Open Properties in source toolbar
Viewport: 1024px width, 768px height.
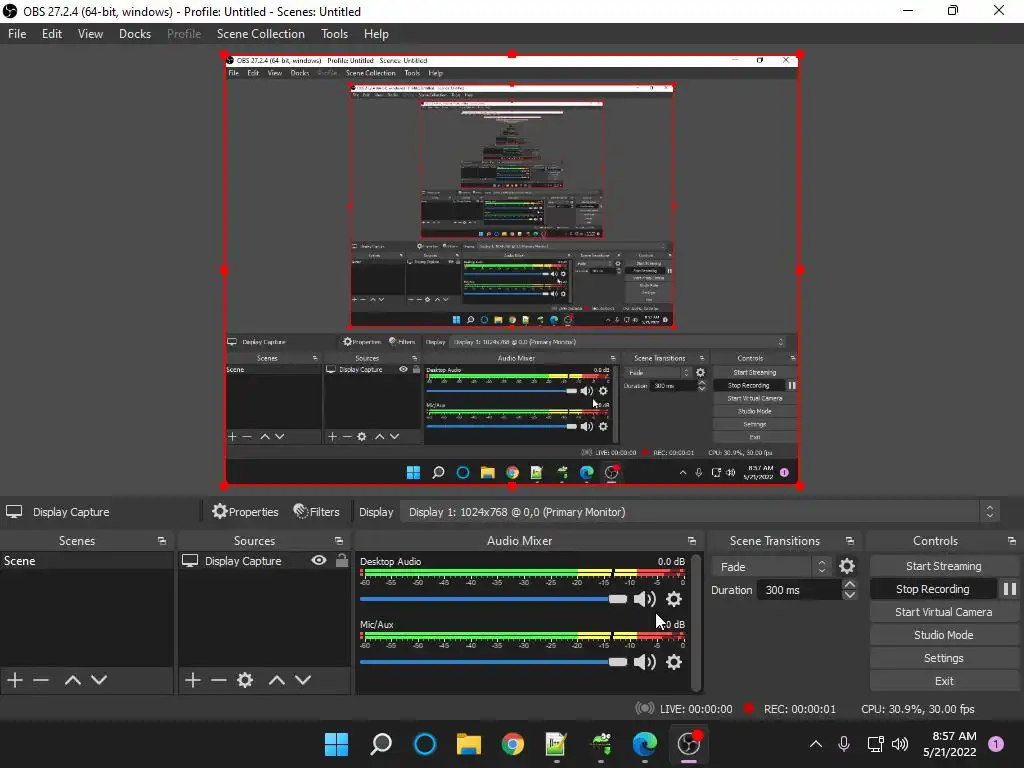click(x=245, y=512)
